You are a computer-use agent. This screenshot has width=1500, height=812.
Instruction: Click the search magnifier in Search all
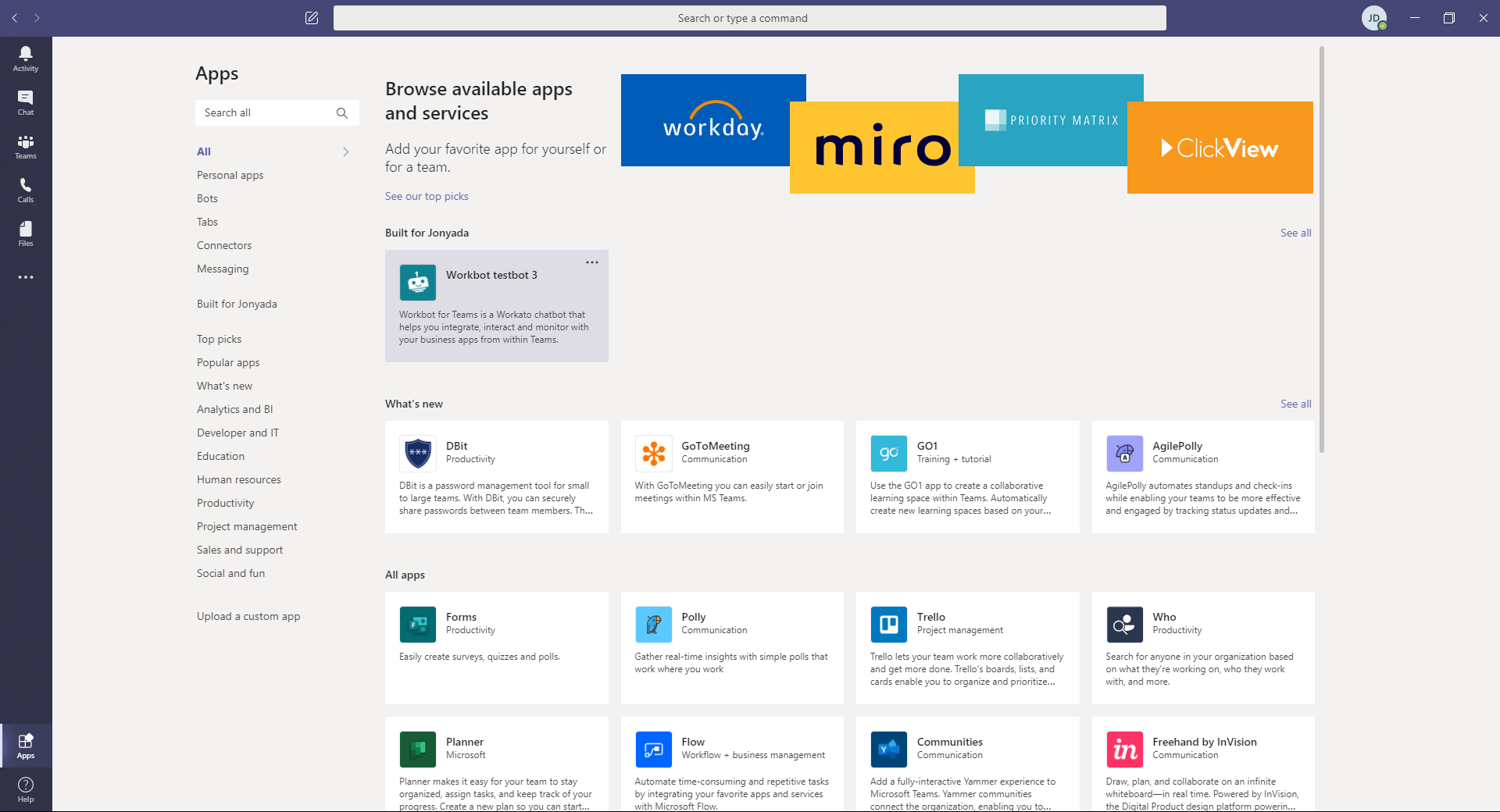pyautogui.click(x=342, y=113)
